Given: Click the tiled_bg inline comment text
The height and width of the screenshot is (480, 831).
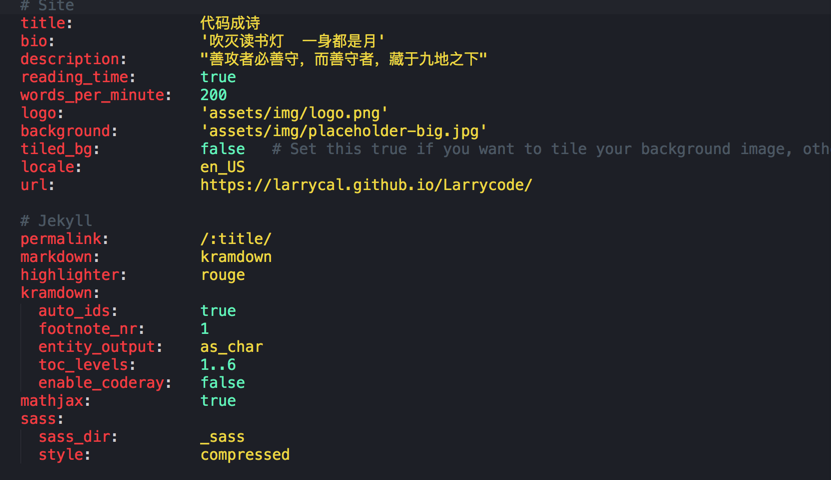Looking at the screenshot, I should pos(550,149).
